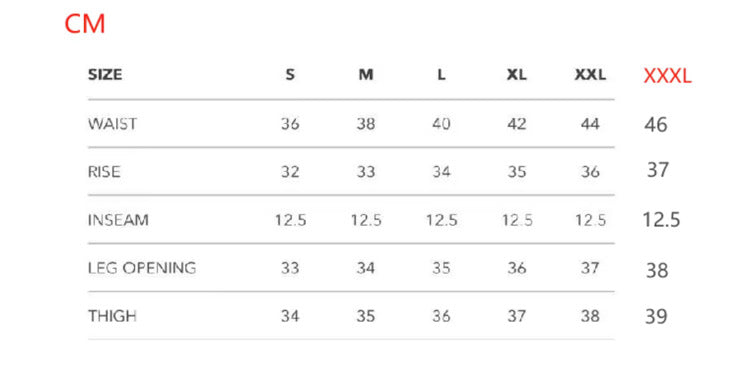Click the M size header
Viewport: 735px width, 379px height.
click(x=366, y=74)
